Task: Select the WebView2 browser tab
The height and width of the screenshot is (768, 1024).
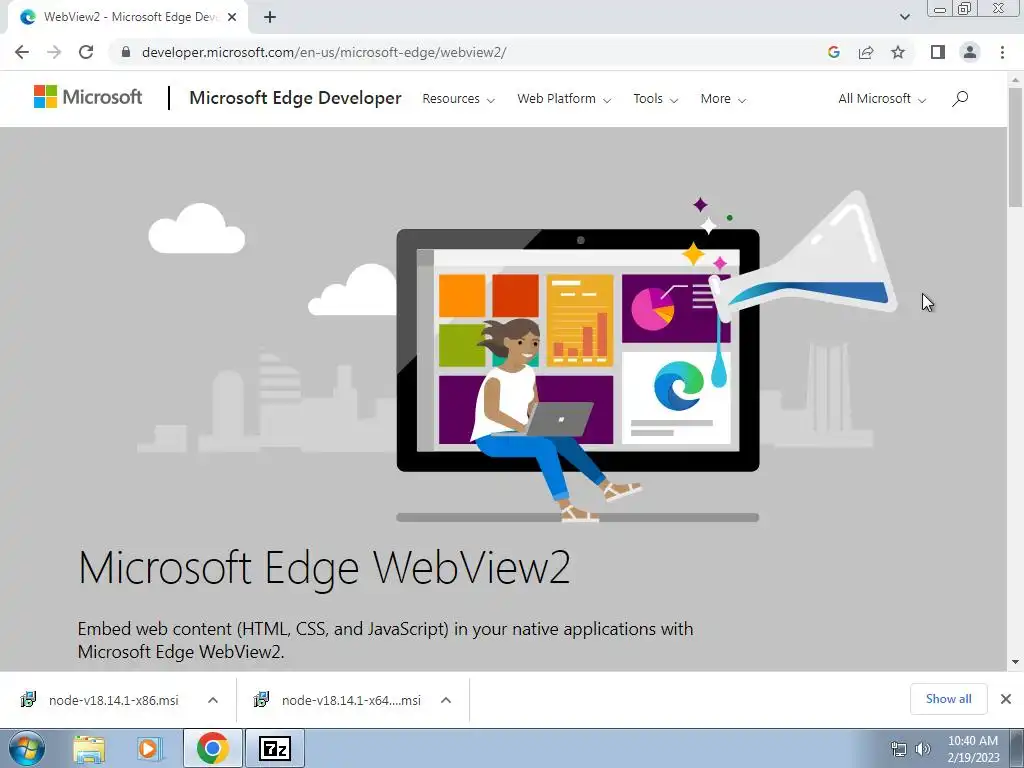Action: click(128, 17)
